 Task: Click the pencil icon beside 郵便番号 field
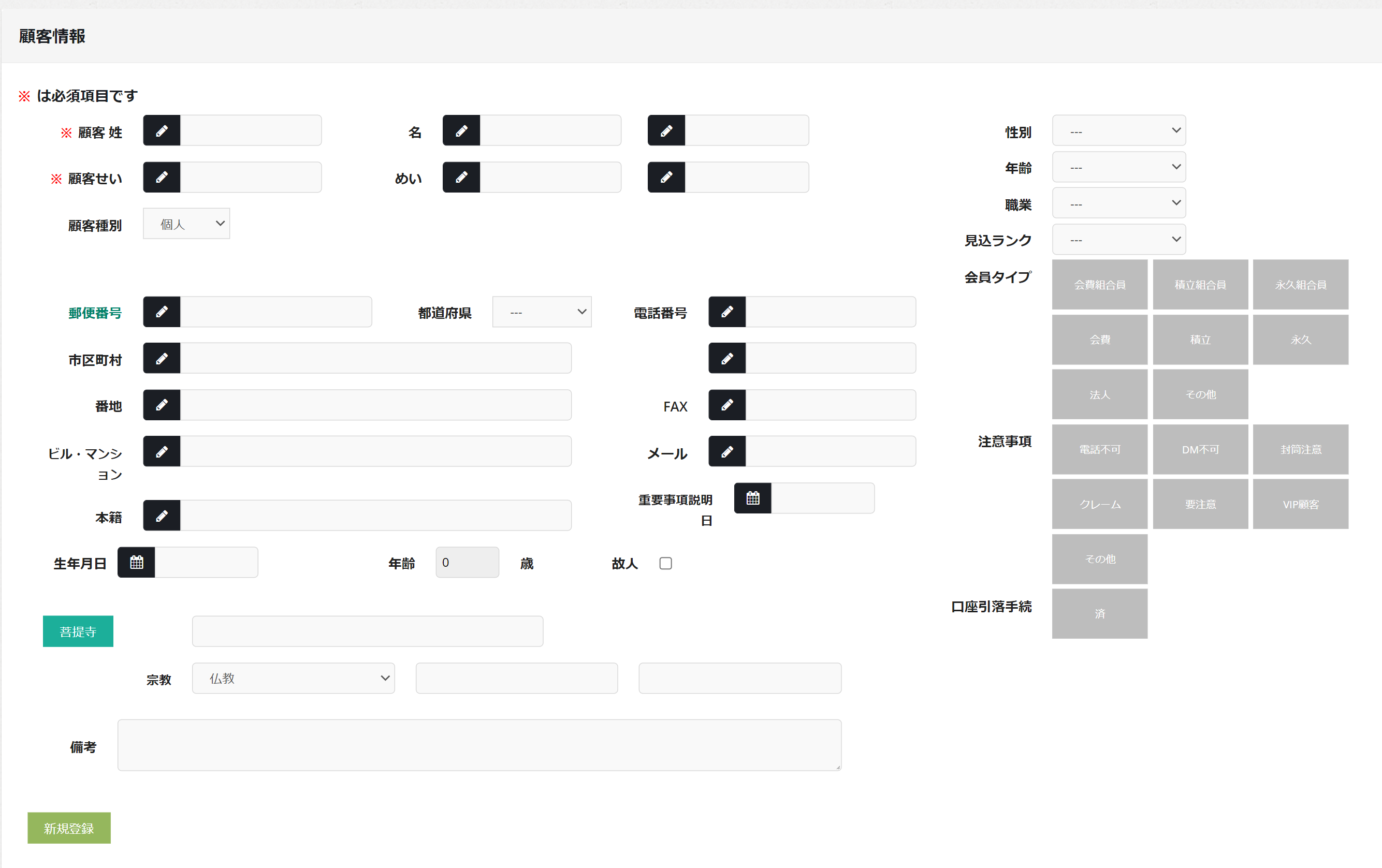[x=161, y=312]
